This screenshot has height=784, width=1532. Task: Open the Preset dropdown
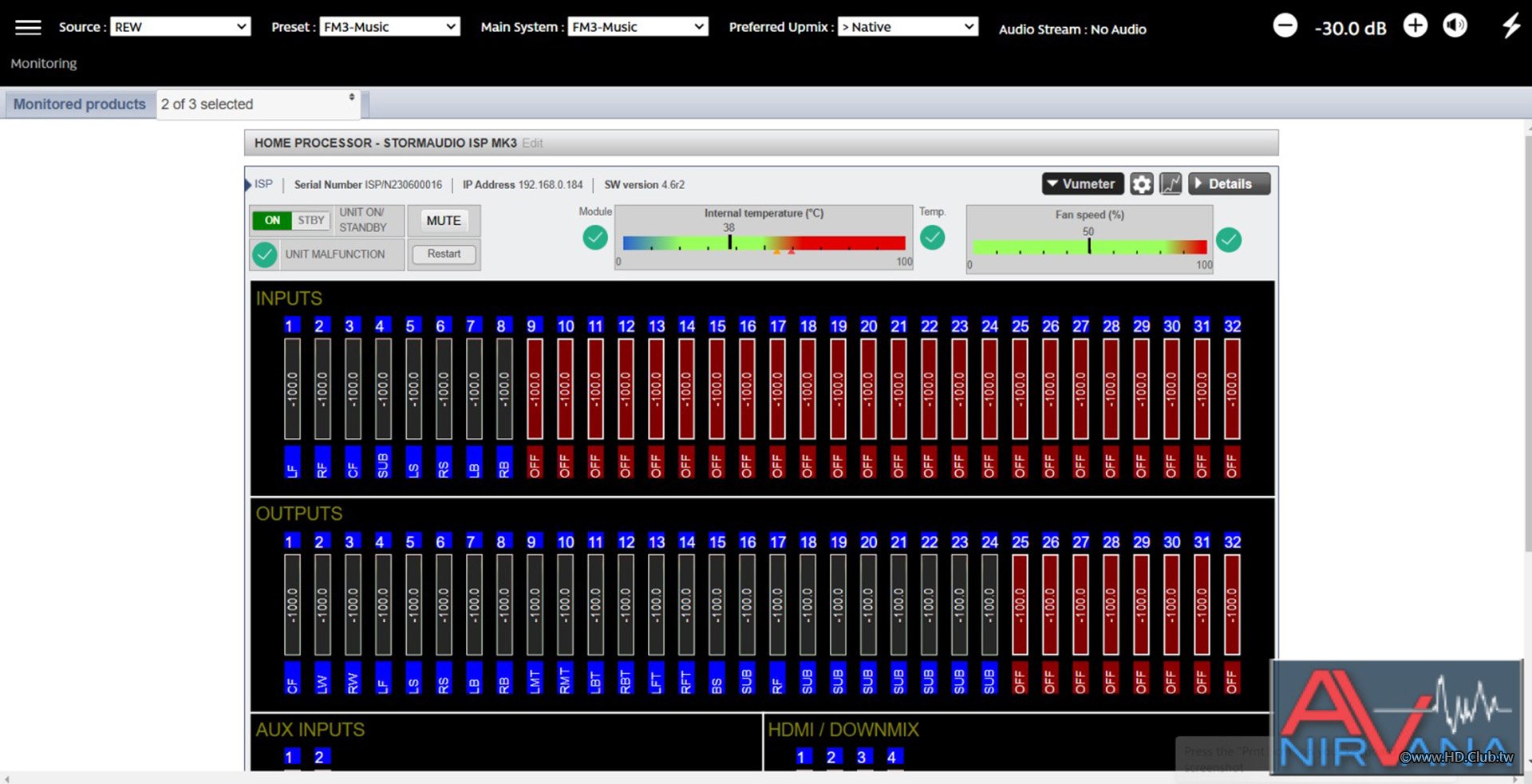(x=389, y=27)
